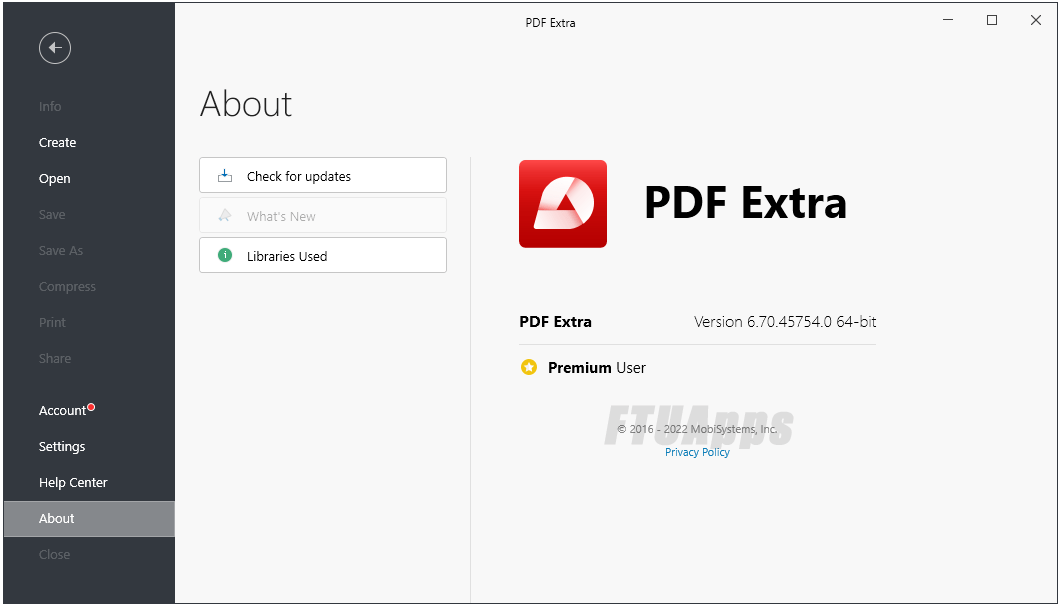Click the red notification dot on Account
1060x604 pixels.
point(91,406)
